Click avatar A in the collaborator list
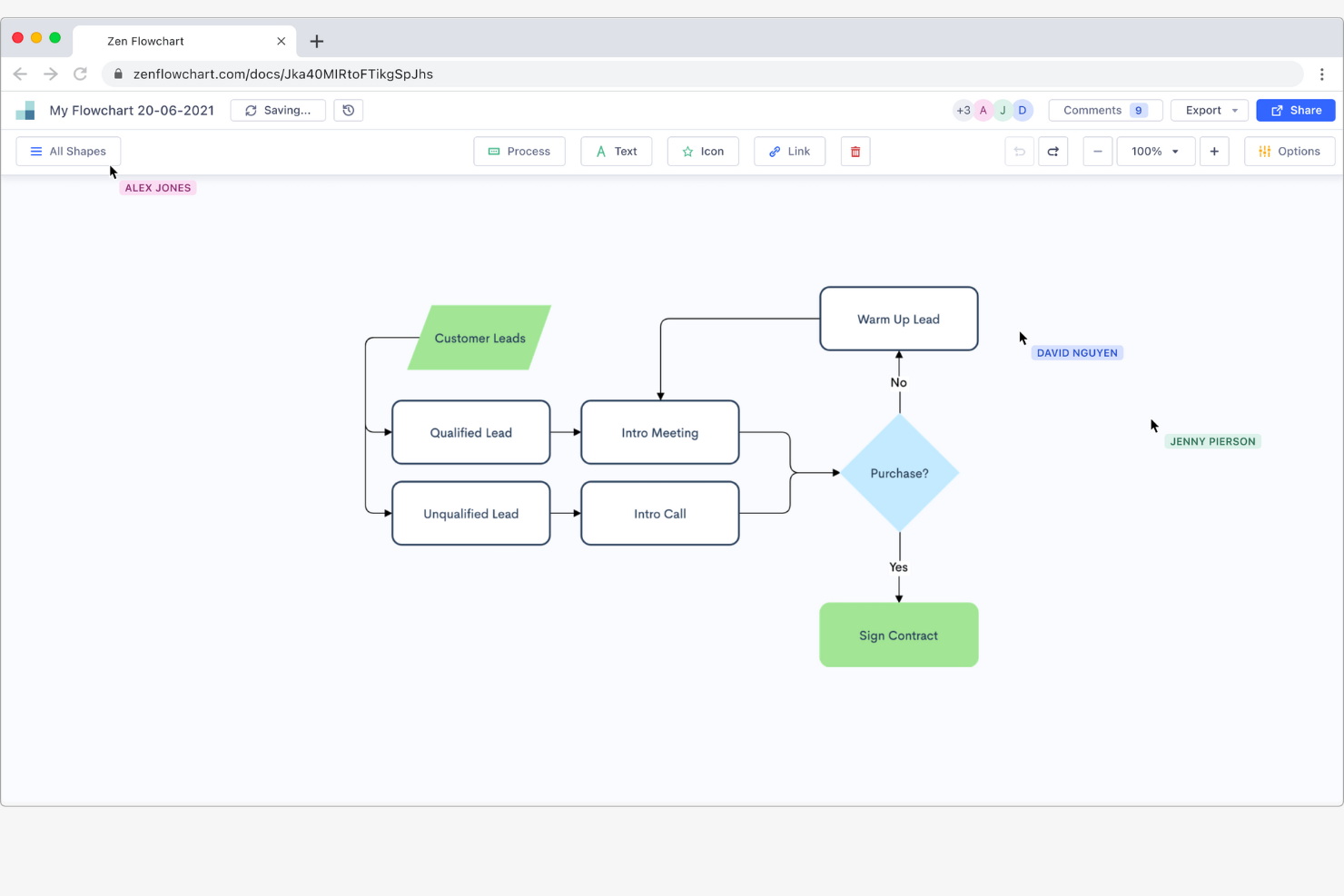This screenshot has width=1344, height=896. click(983, 110)
